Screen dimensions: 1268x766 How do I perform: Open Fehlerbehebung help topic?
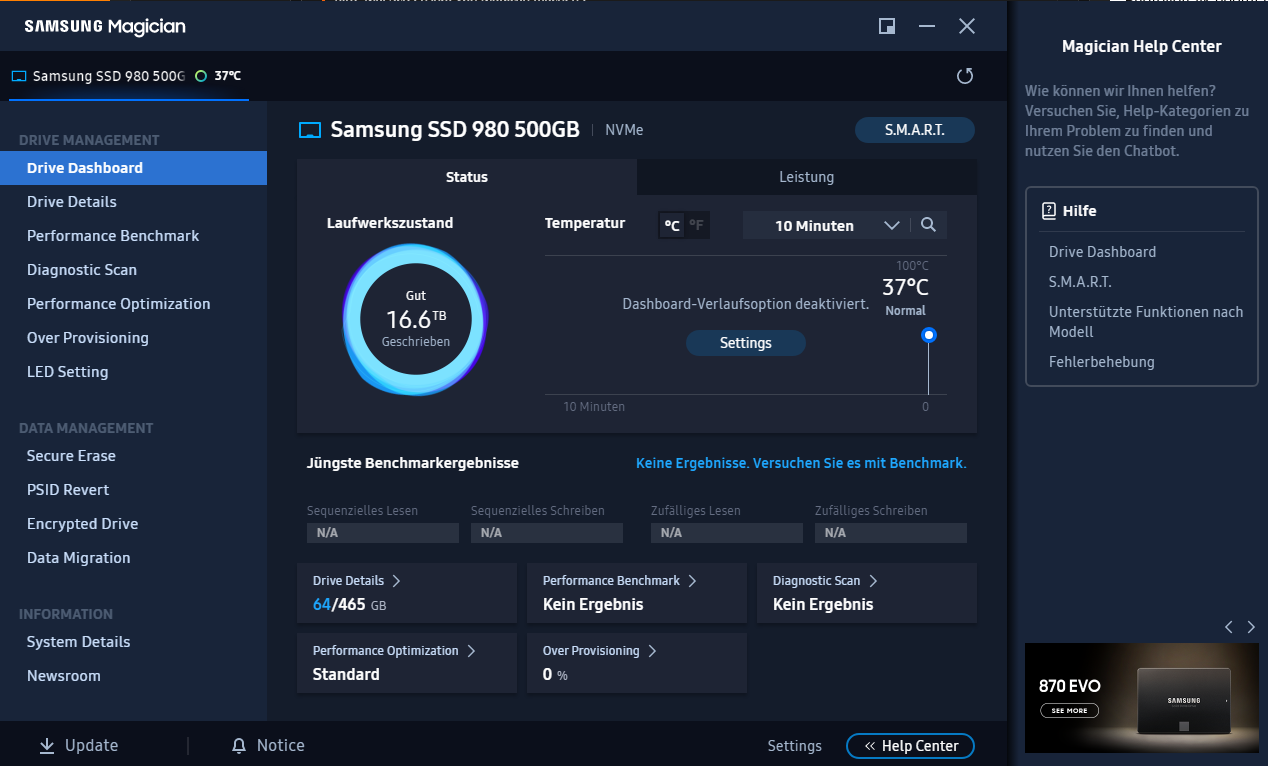pyautogui.click(x=1101, y=362)
